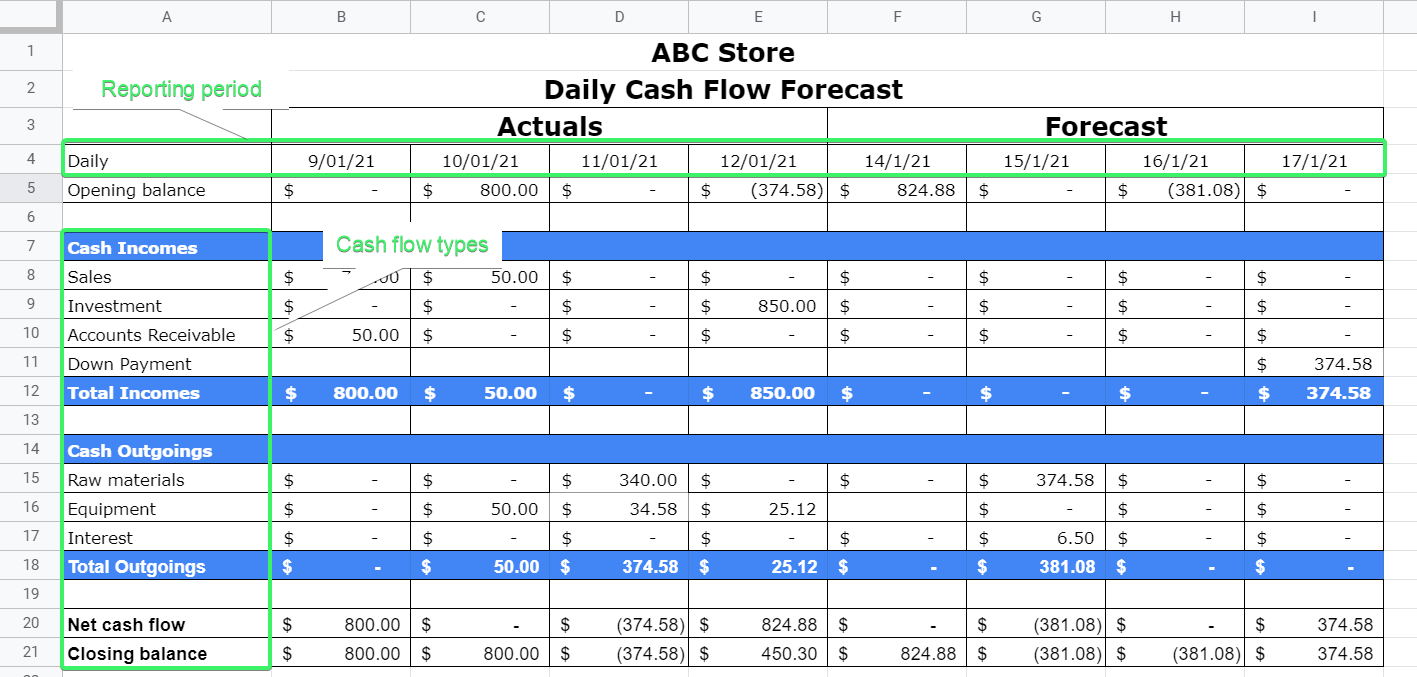1417x677 pixels.
Task: Select opening balance 800.00 under 10/01/21
Action: [x=480, y=190]
